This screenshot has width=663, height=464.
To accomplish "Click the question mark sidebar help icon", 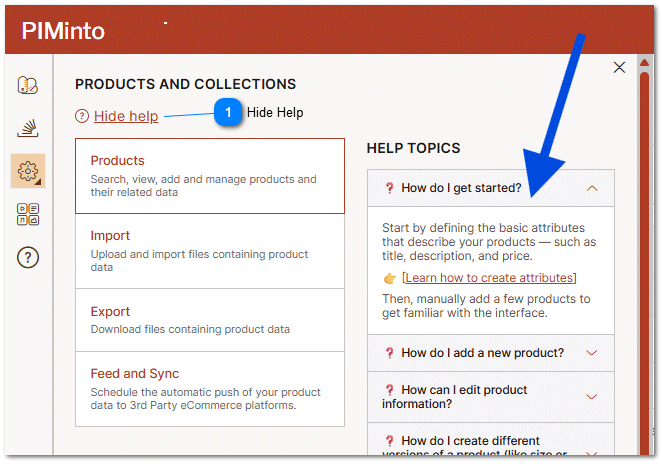I will 28,258.
